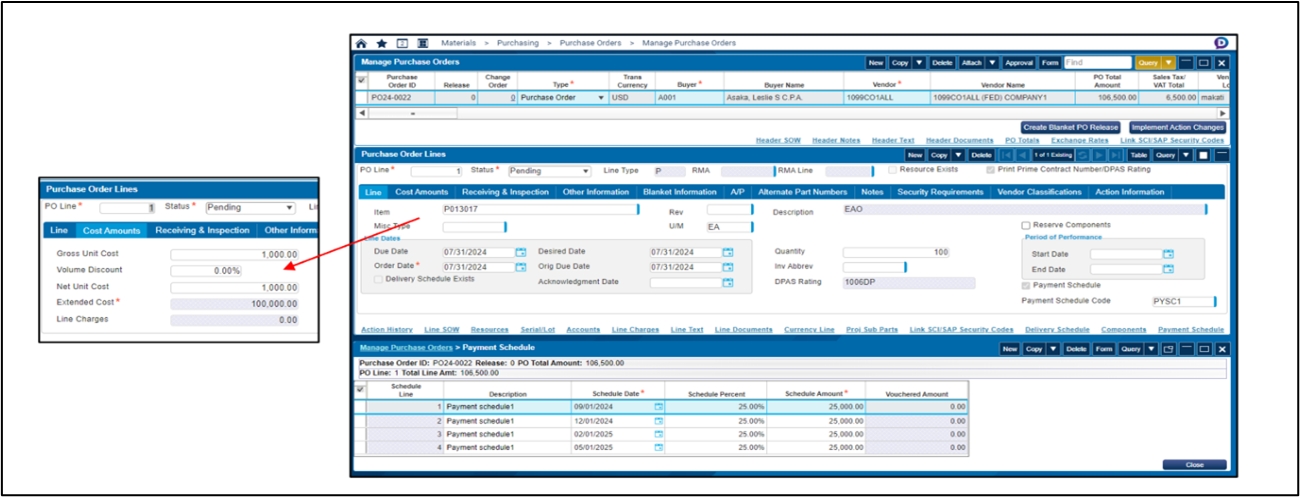Open calendar for 09/01/2024 schedule date
Image resolution: width=1300 pixels, height=497 pixels.
[658, 407]
